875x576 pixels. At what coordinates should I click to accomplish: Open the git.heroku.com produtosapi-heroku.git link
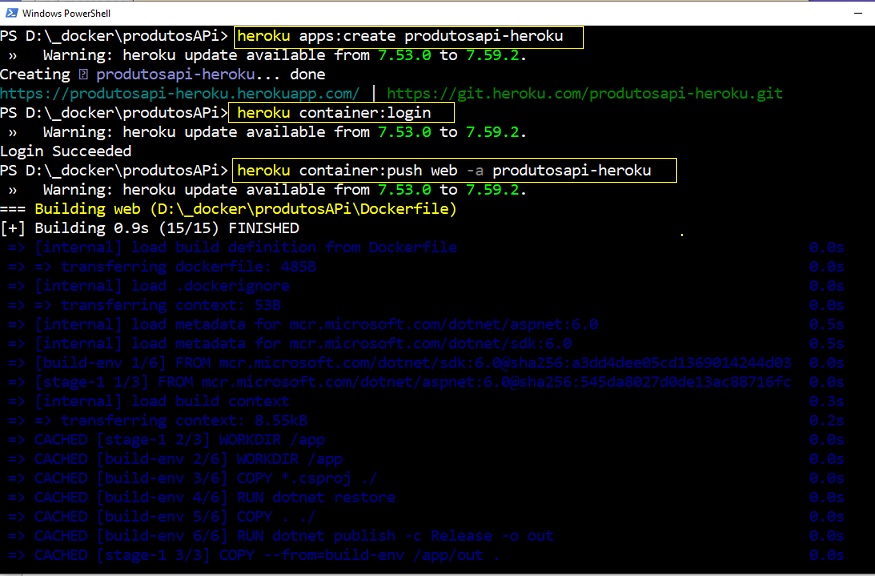[584, 93]
